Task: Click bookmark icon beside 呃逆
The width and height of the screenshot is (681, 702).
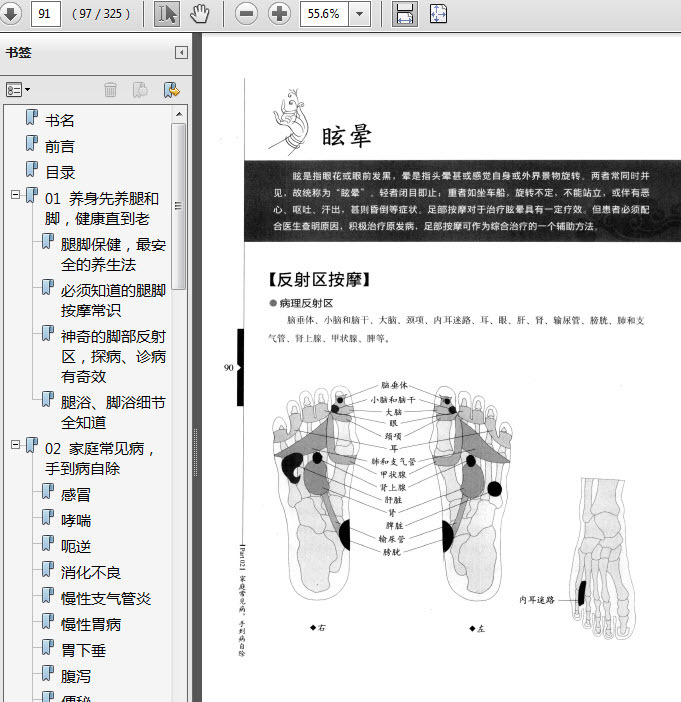Action: 48,544
